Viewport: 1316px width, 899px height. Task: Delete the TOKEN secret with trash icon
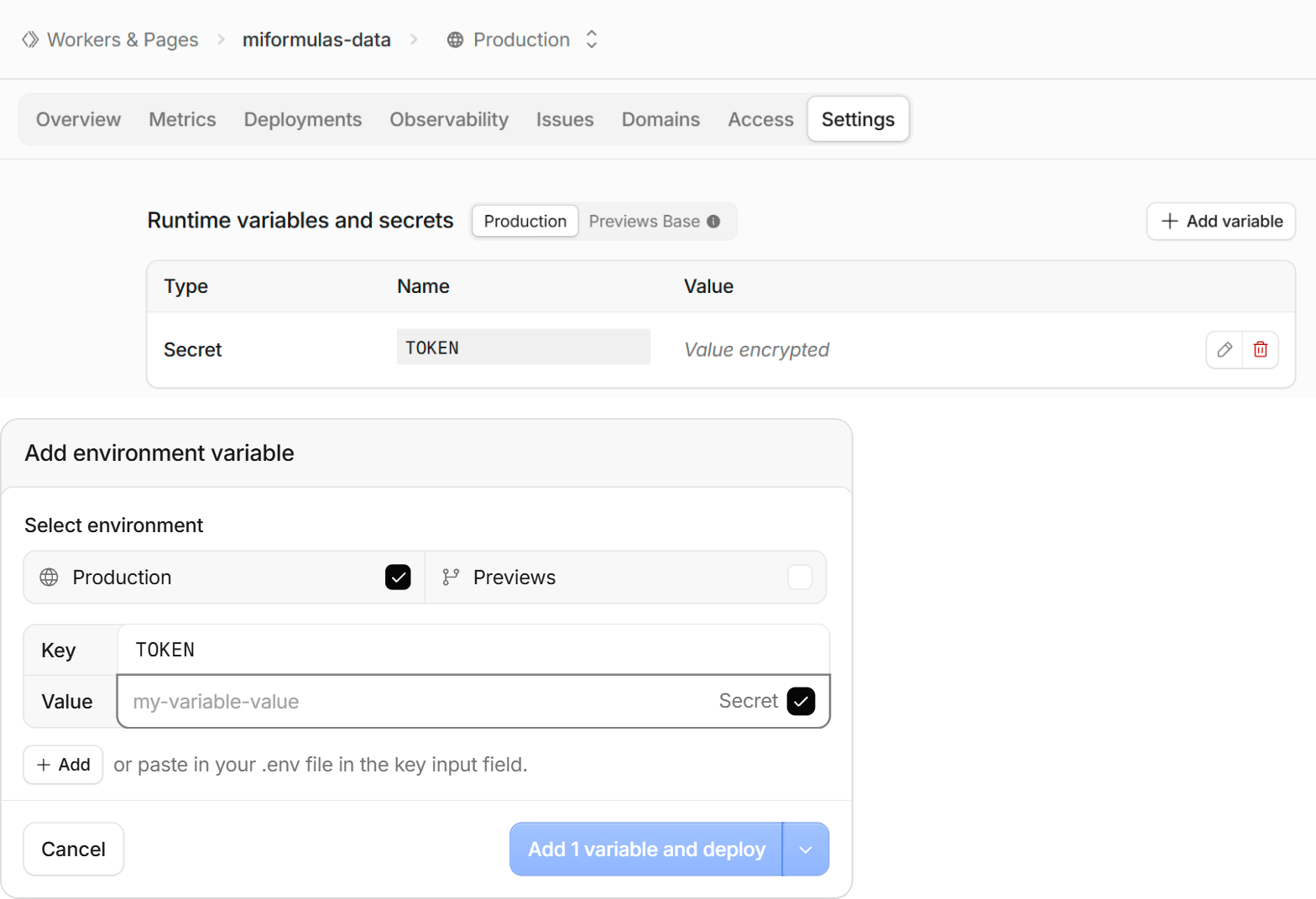click(x=1261, y=350)
